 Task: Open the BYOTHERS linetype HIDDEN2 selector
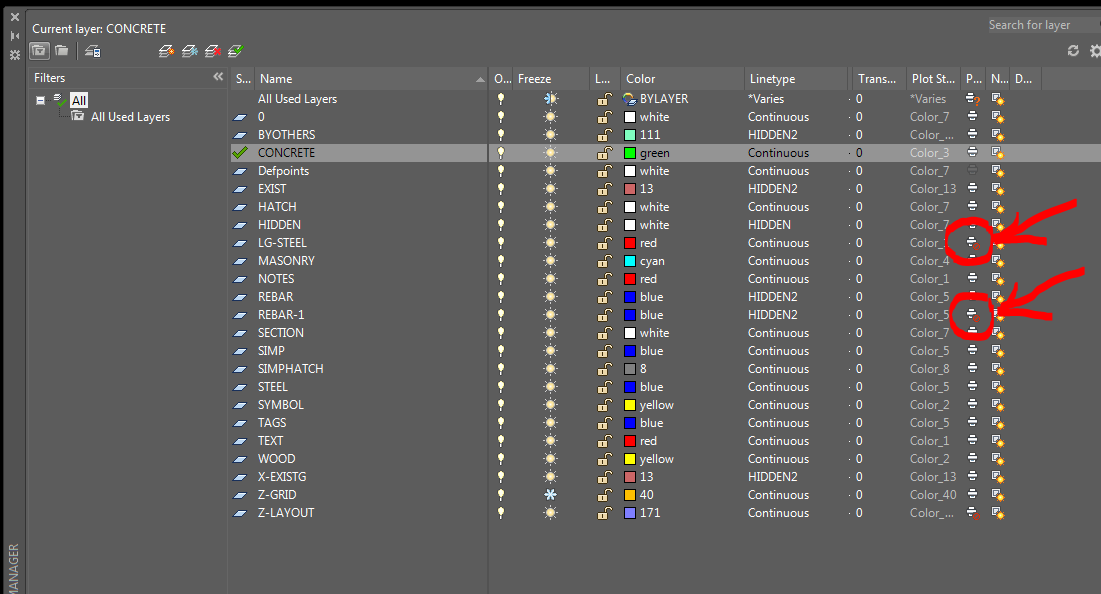(772, 135)
